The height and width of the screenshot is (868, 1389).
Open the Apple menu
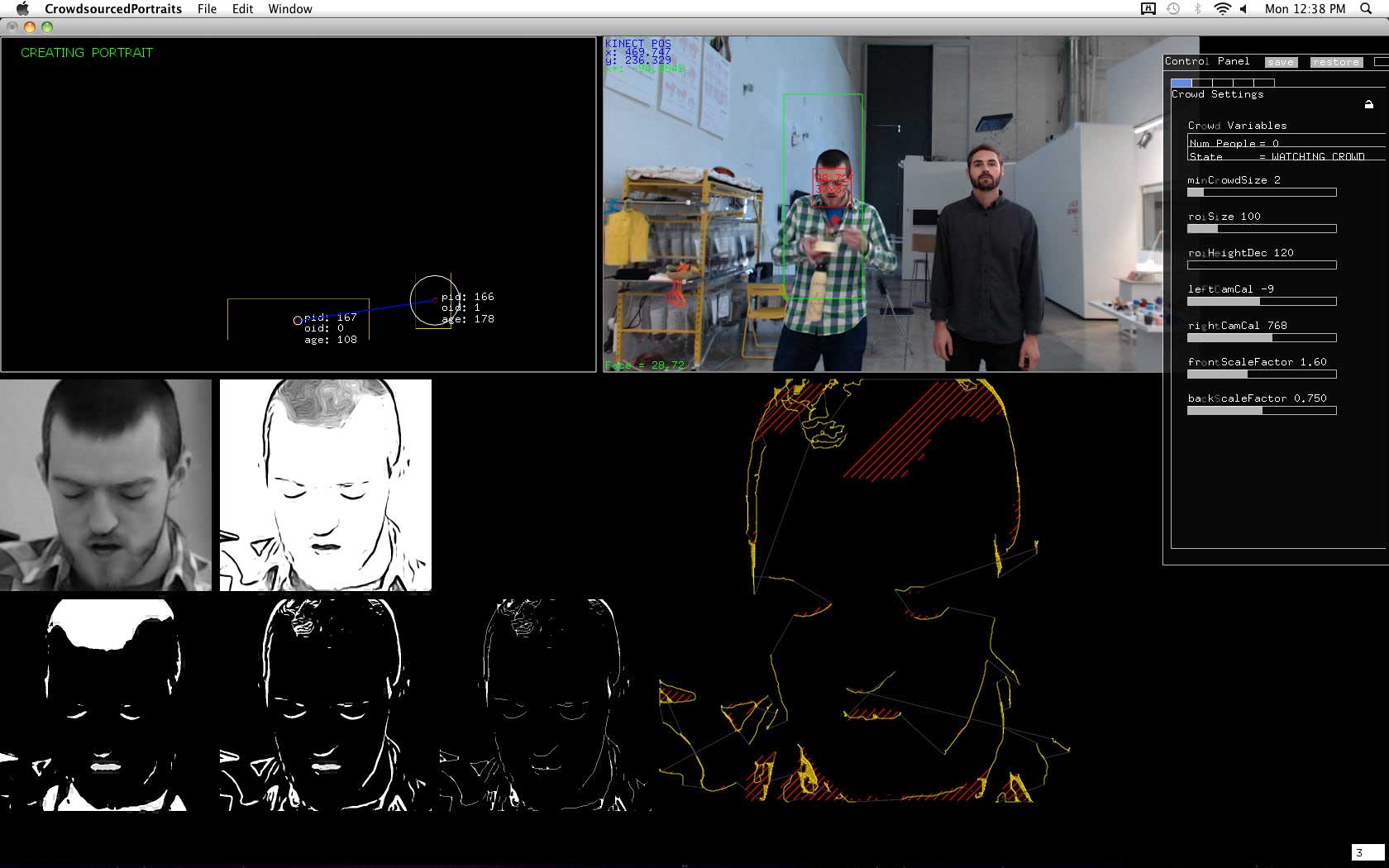click(22, 8)
